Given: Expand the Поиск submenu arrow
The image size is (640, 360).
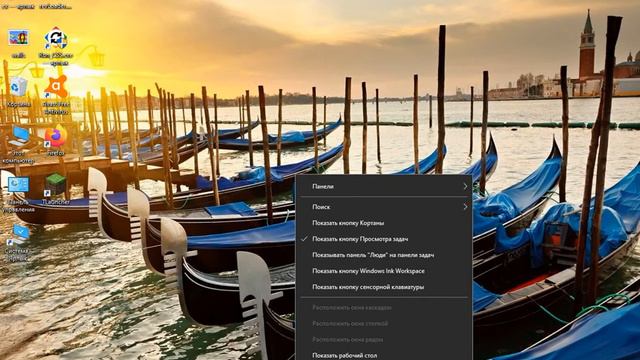Looking at the screenshot, I should point(465,207).
